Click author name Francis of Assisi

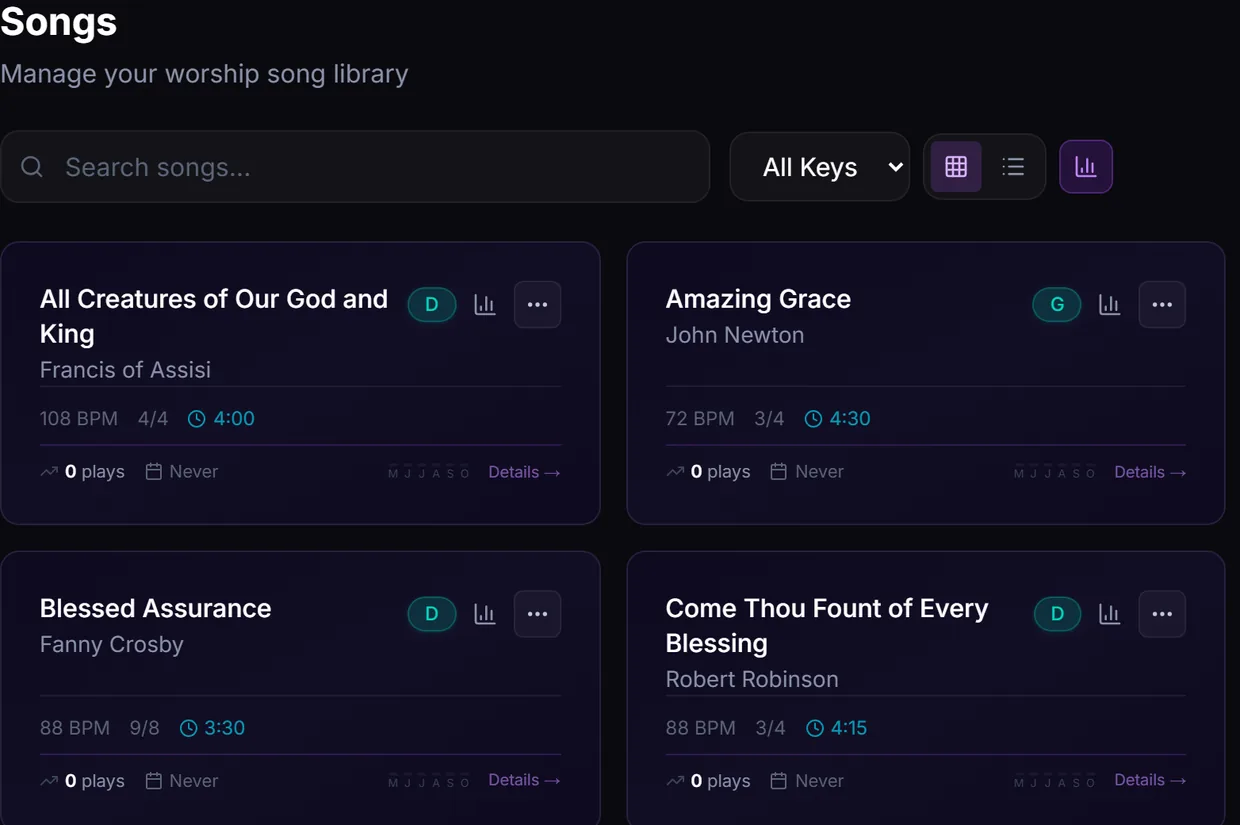pos(125,370)
